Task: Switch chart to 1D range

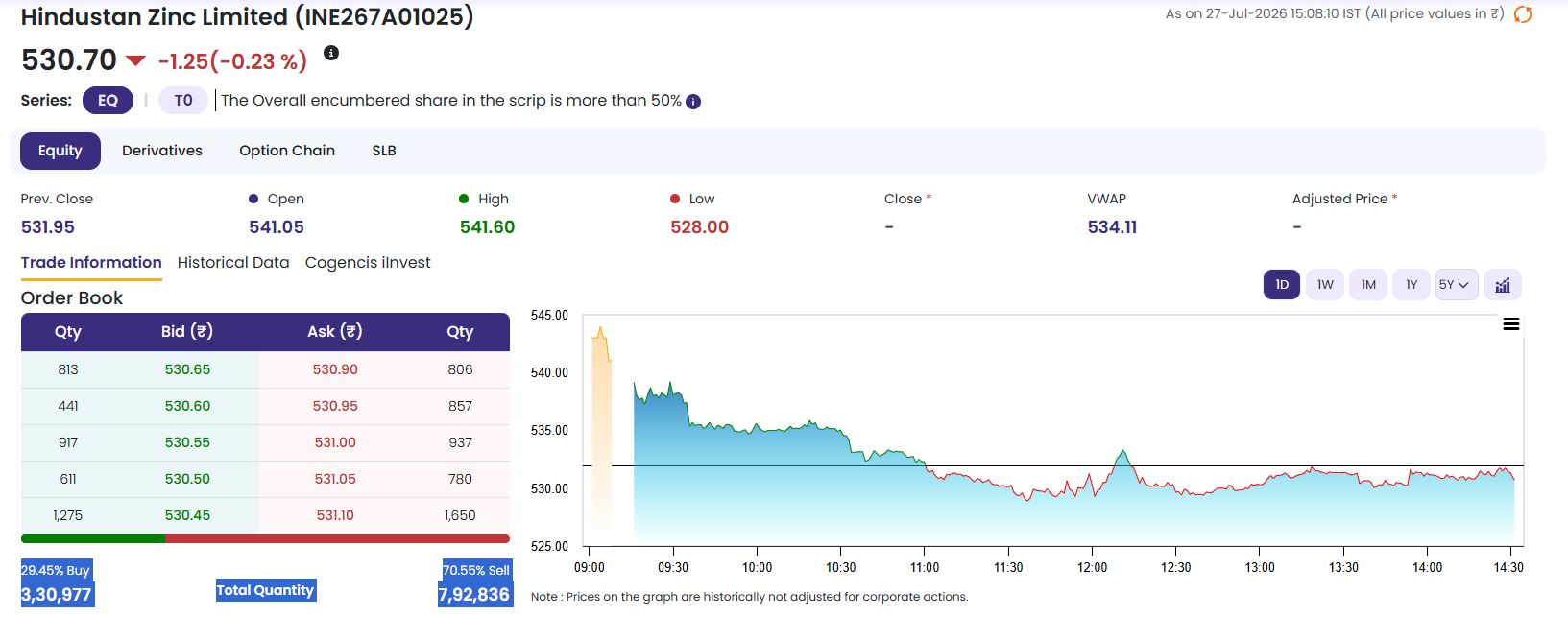Action: 1282,285
